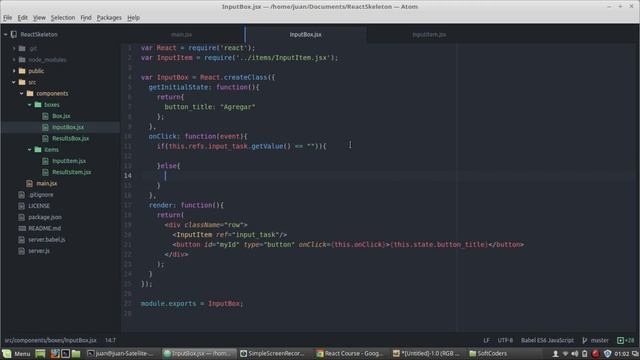This screenshot has height=360, width=640.
Task: Click the README.md book icon
Action: pos(22,229)
